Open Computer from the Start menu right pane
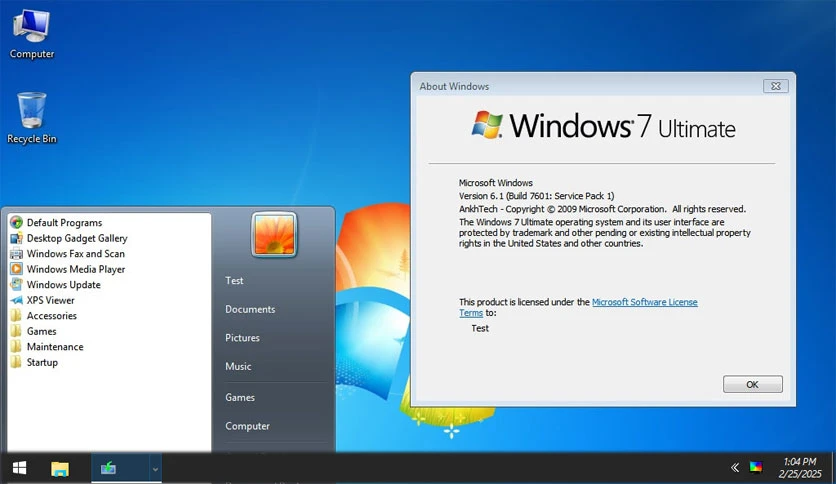 (247, 426)
